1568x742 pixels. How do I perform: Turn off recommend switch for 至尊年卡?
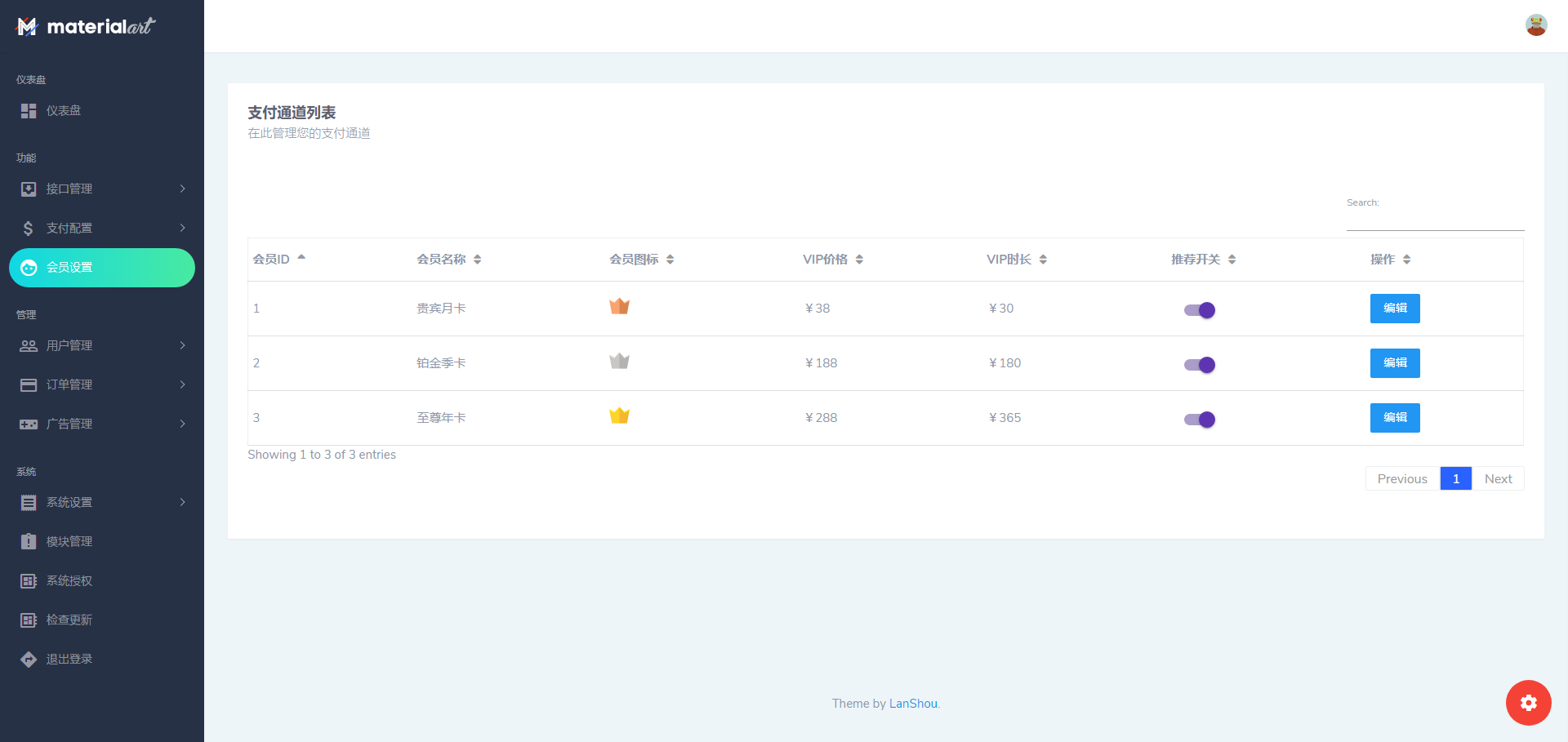(1199, 420)
